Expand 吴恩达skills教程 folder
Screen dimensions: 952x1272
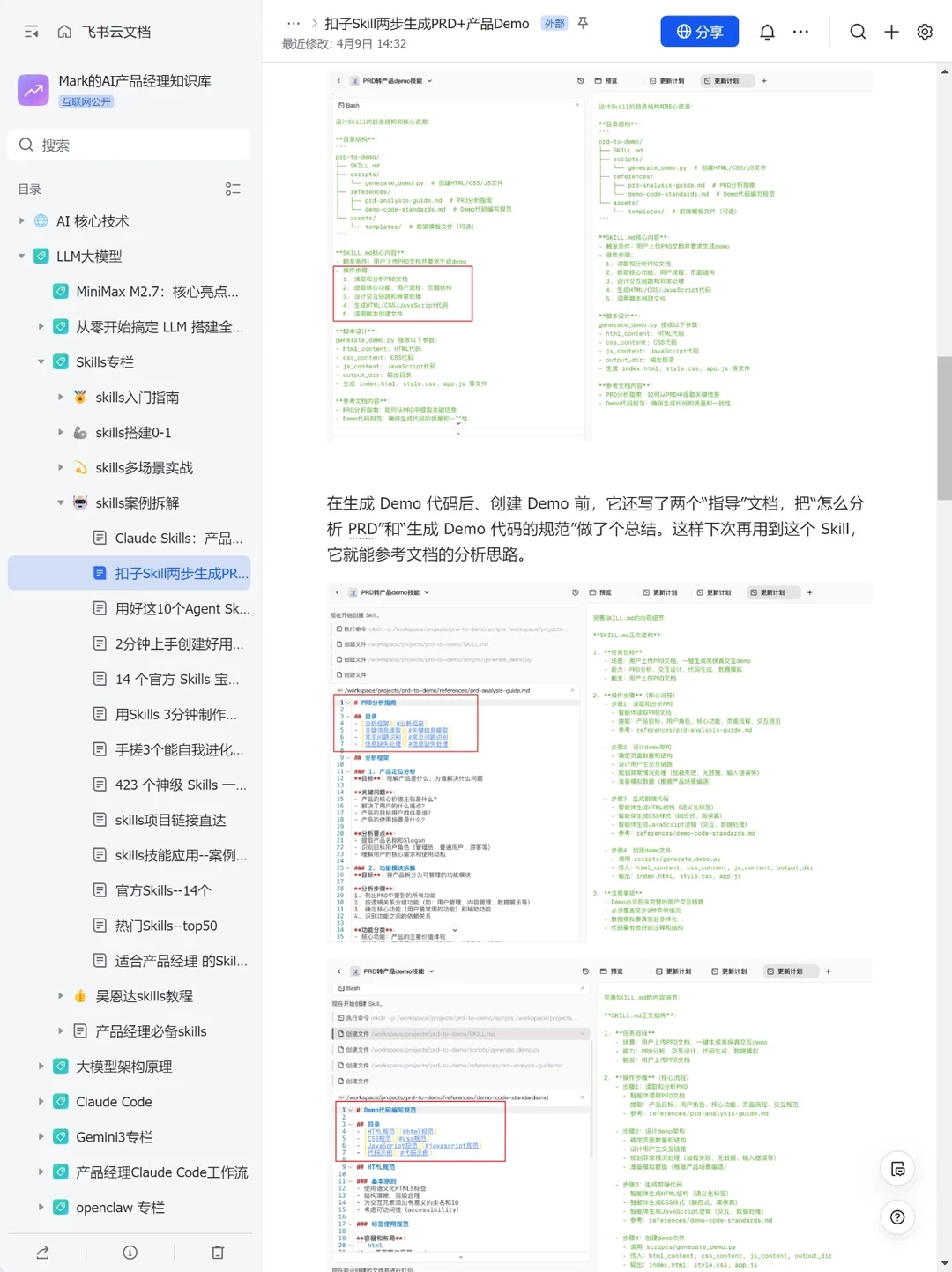pyautogui.click(x=60, y=996)
